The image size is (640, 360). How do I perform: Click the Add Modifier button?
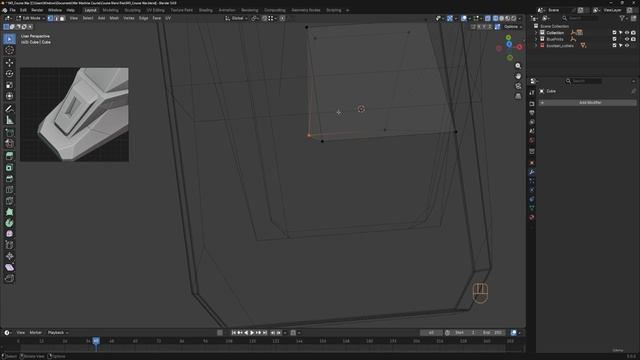pos(587,103)
